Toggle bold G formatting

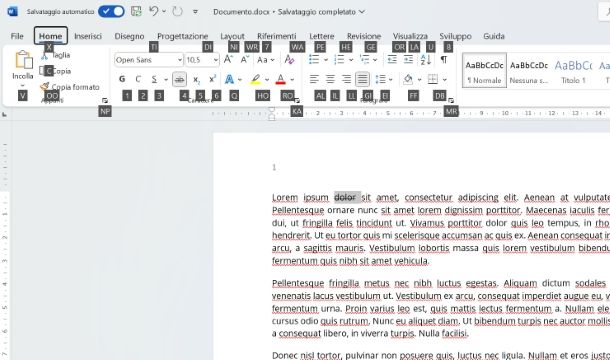(122, 79)
